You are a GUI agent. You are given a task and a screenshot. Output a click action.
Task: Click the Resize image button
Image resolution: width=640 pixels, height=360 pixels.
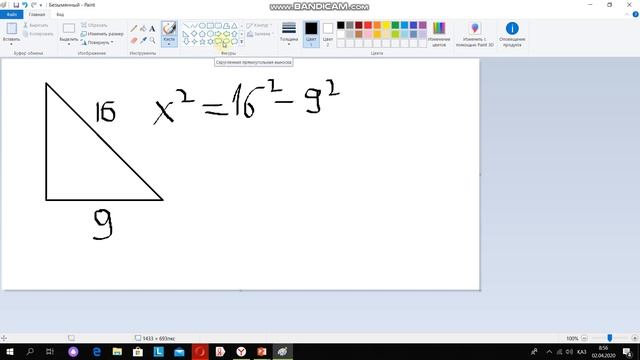coord(102,34)
